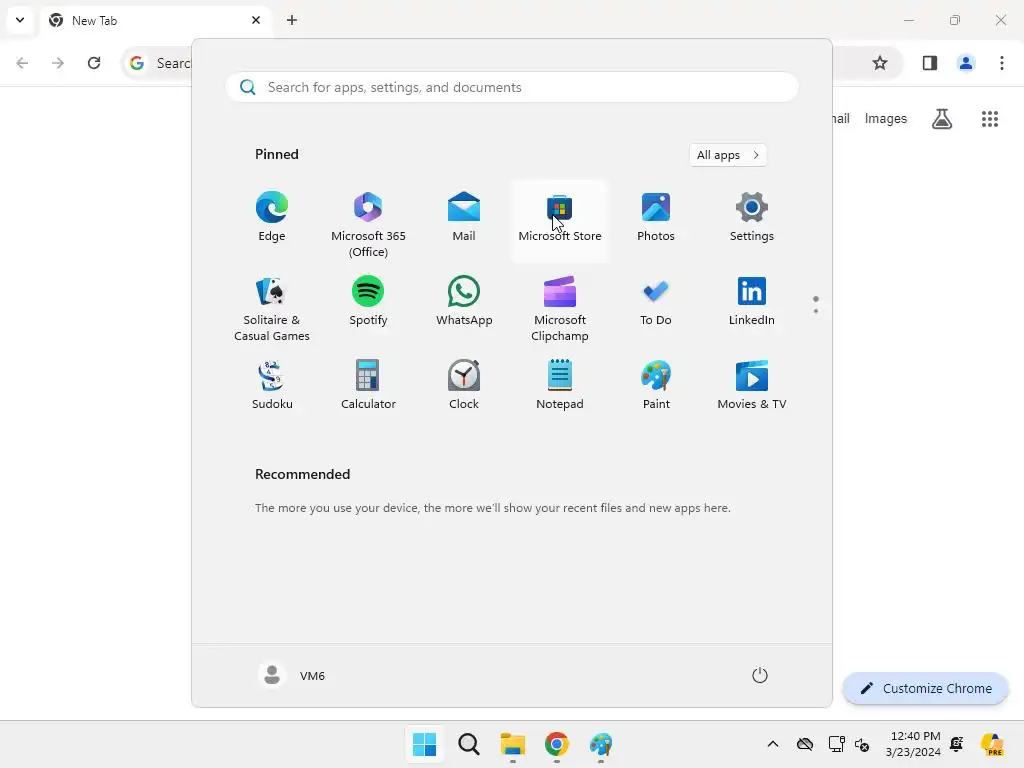Open the Clock app
The height and width of the screenshot is (768, 1024).
click(464, 386)
